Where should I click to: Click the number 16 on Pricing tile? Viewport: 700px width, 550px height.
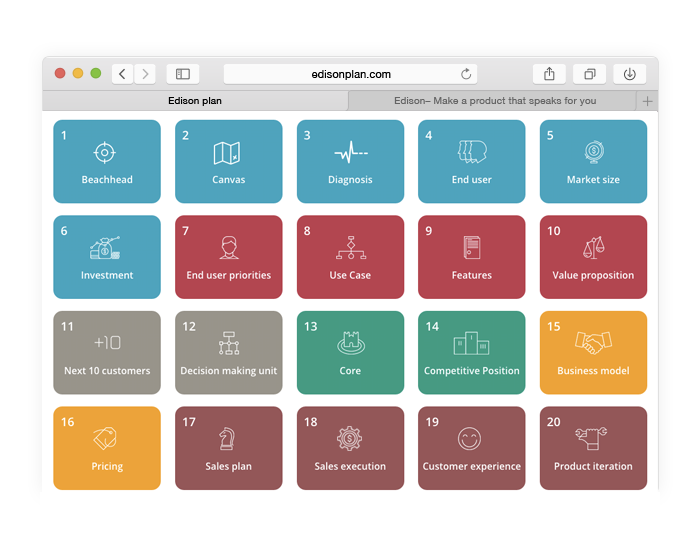pos(68,422)
